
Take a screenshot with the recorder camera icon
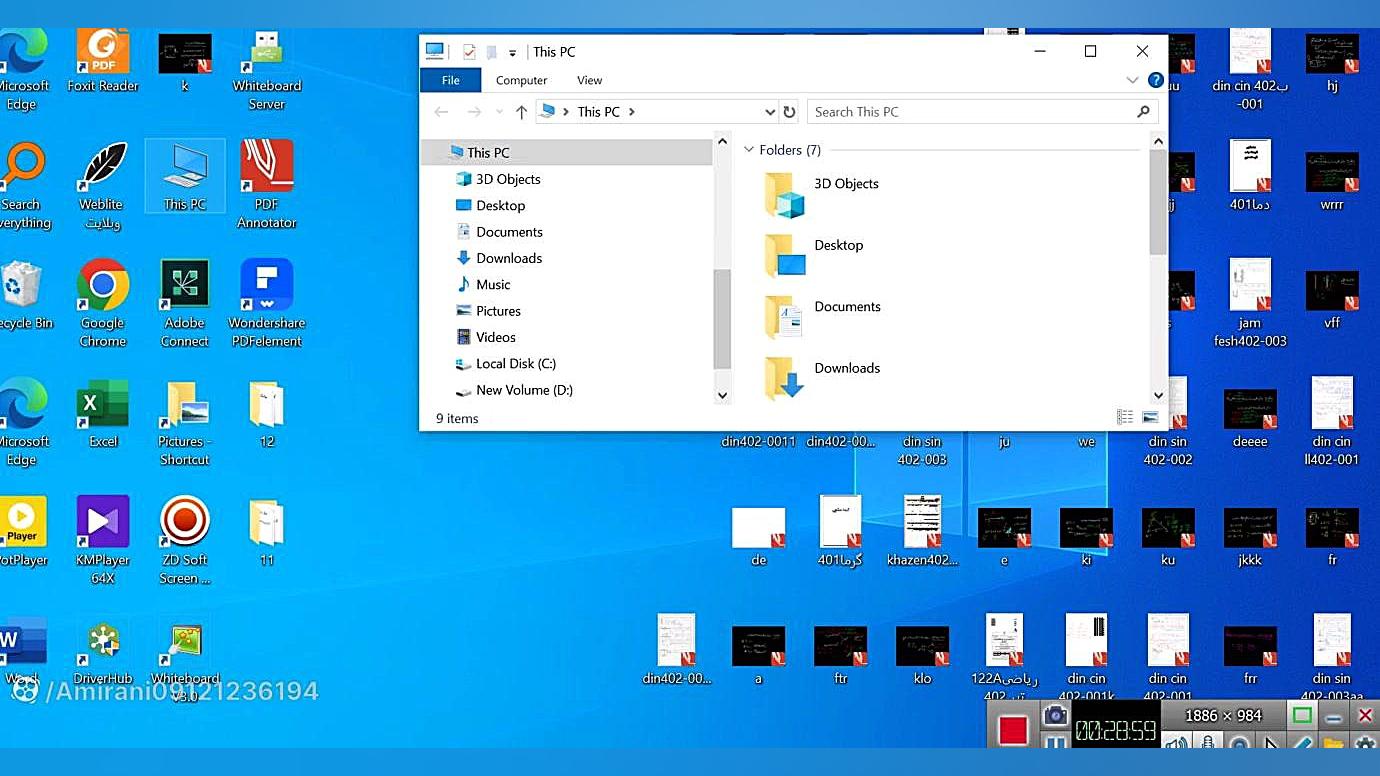pos(1055,715)
